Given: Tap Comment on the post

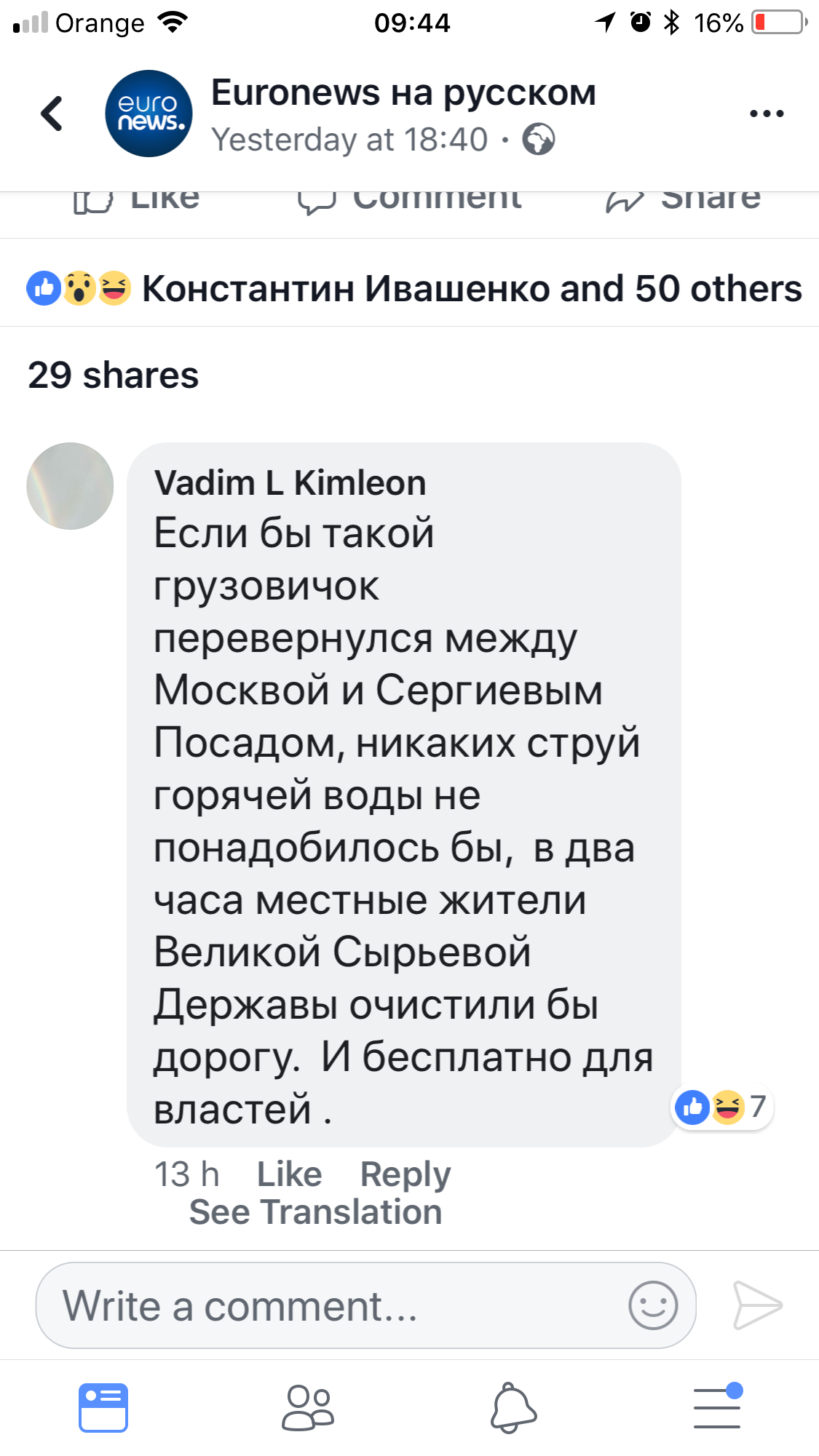Looking at the screenshot, I should coord(410,199).
